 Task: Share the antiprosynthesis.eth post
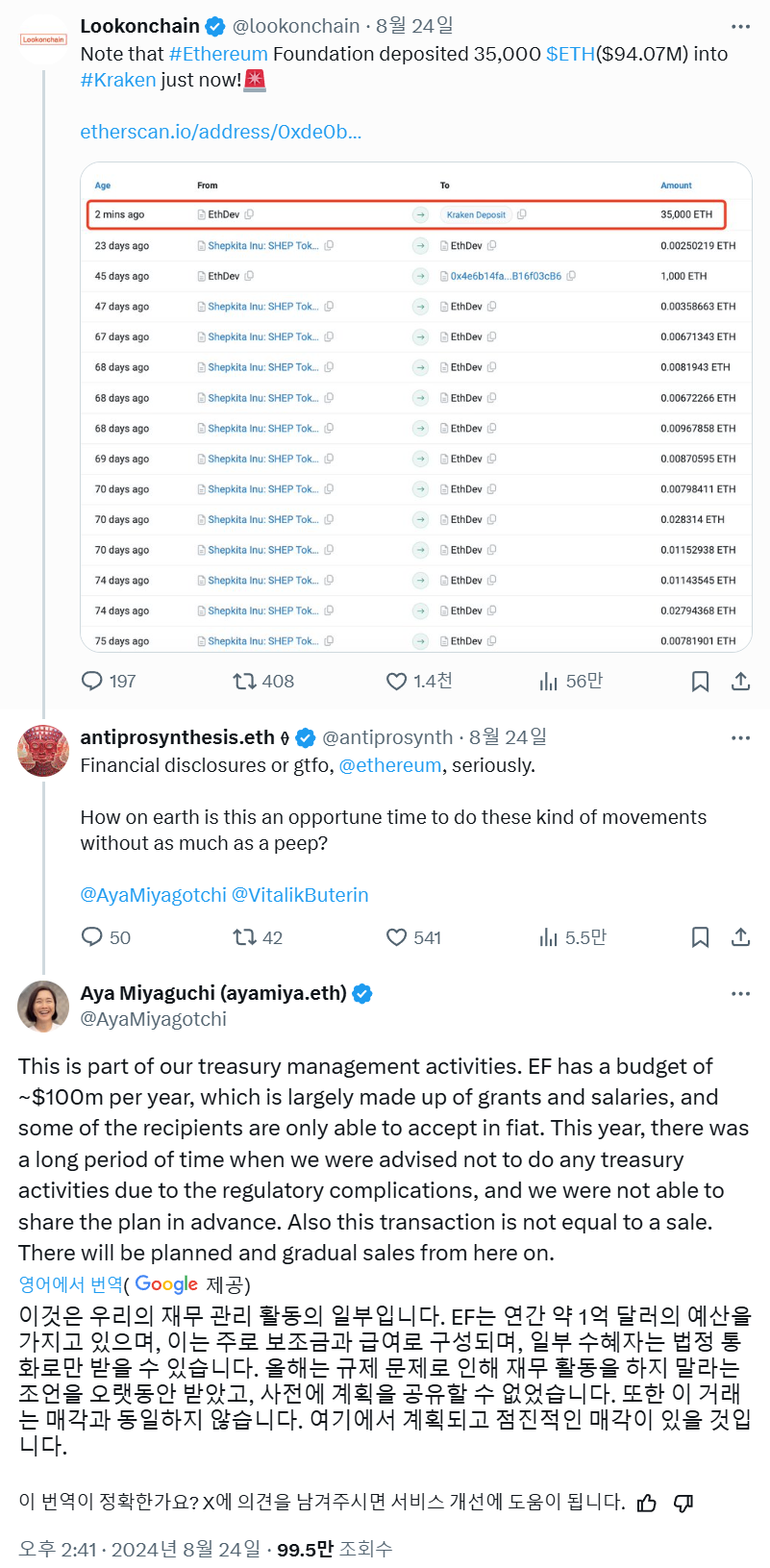point(740,937)
